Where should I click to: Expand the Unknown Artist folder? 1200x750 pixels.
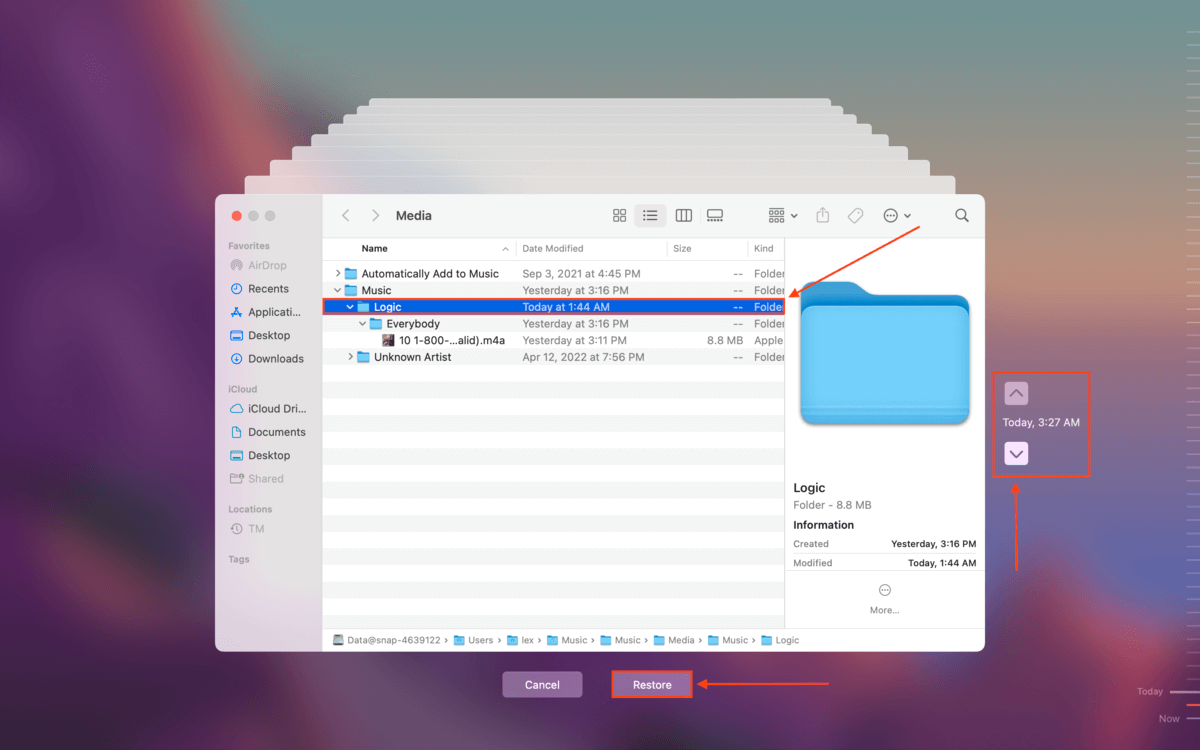tap(350, 357)
